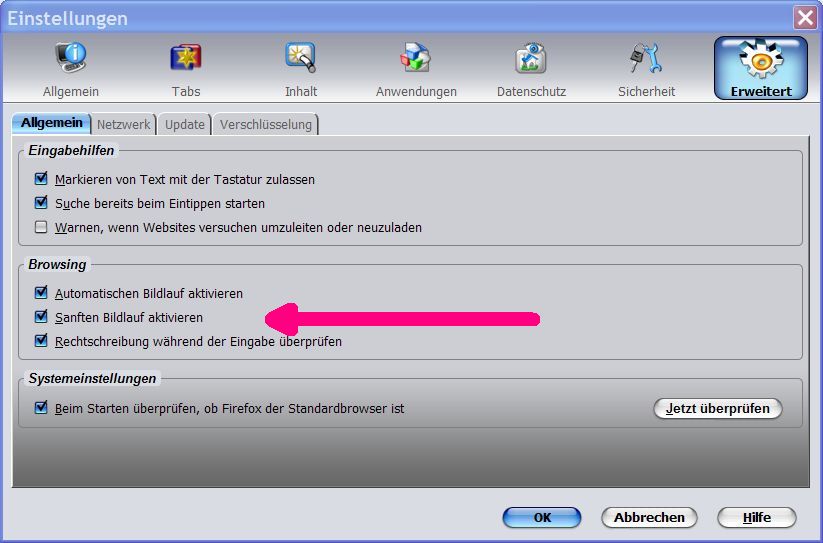
Task: Switch to the Allgemein sub-tab
Action: pyautogui.click(x=51, y=123)
